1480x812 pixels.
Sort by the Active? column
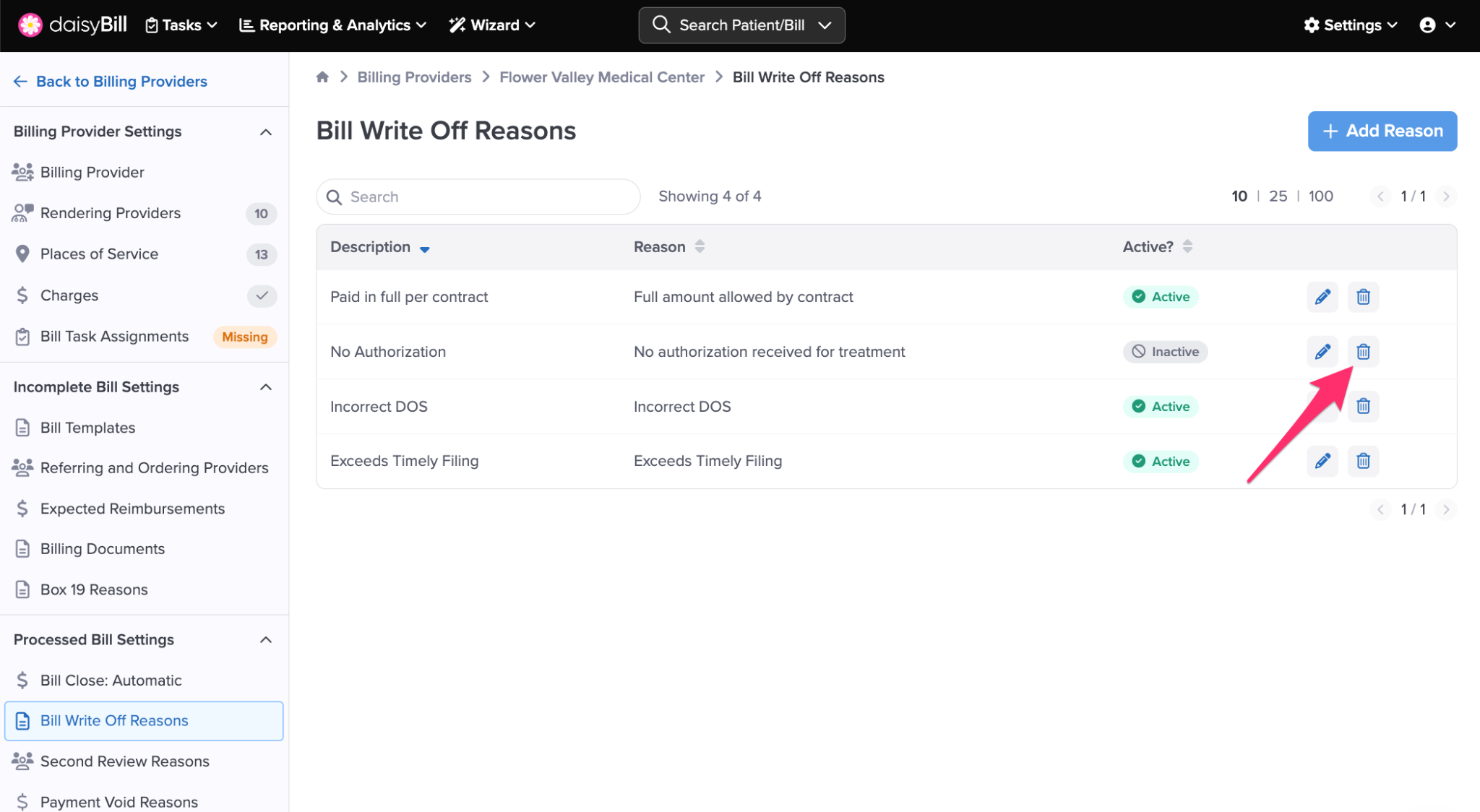[1187, 247]
